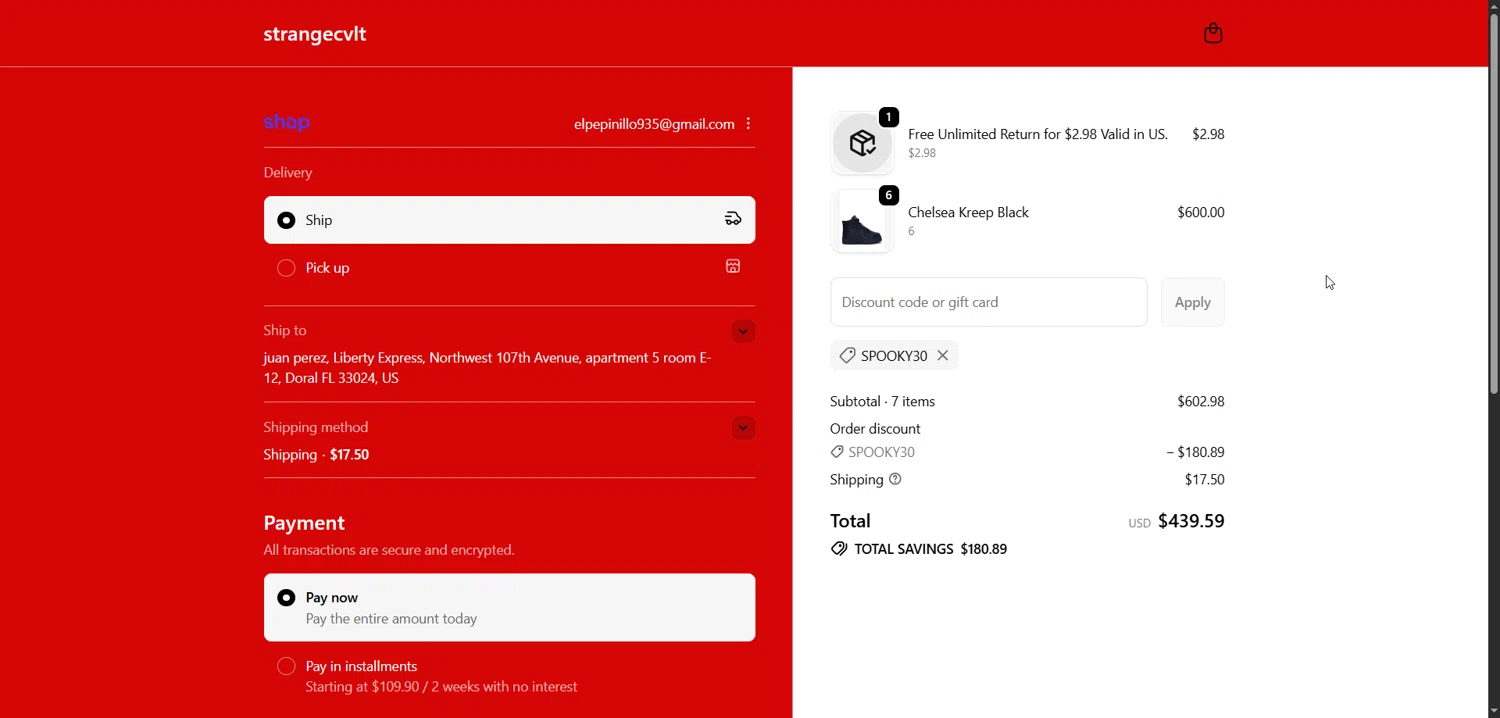Click the Discount code or gift card field

click(988, 302)
